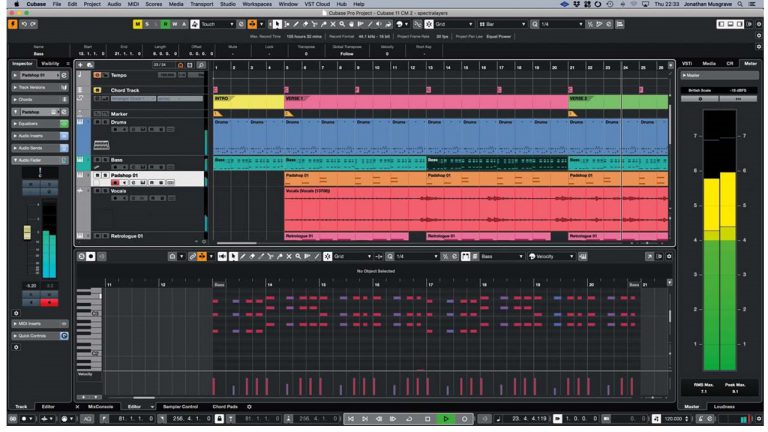Viewport: 768px width, 432px height.
Task: Click the Stop button in transport
Action: (428, 419)
